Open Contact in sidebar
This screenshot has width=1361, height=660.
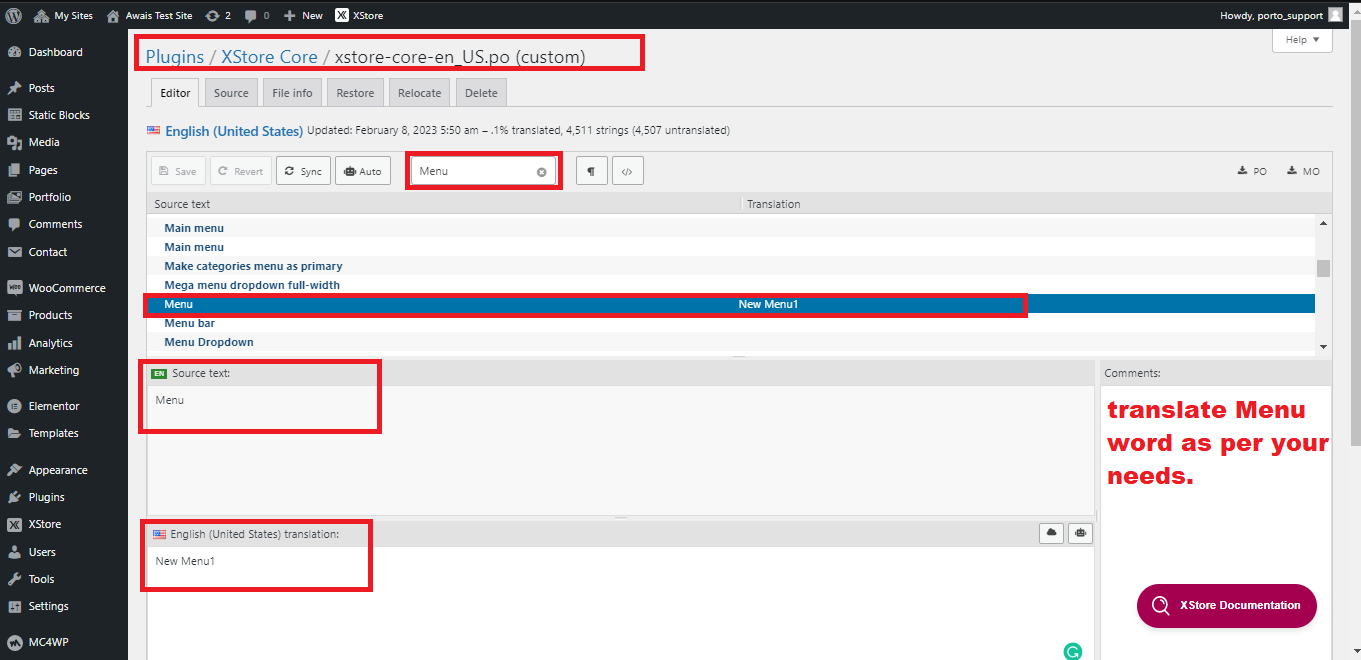48,252
